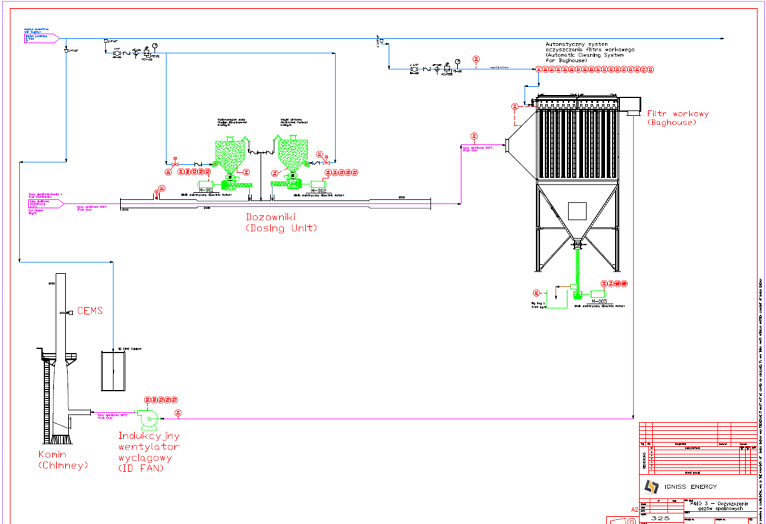Select the Filtr workowy (Baghouse) label
This screenshot has width=766, height=524.
click(678, 118)
